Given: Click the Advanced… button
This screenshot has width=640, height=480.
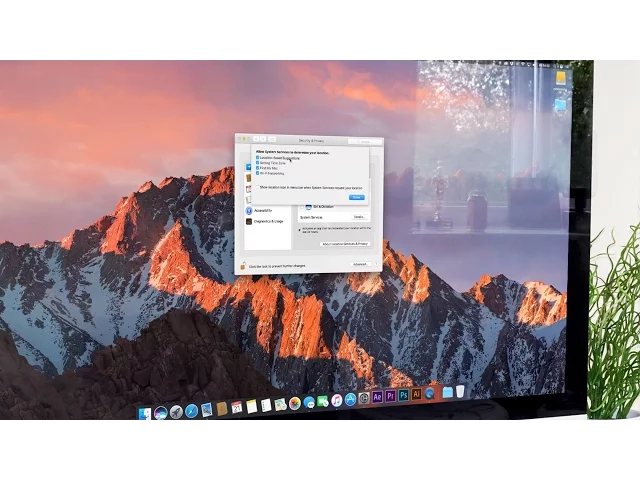Looking at the screenshot, I should (359, 264).
